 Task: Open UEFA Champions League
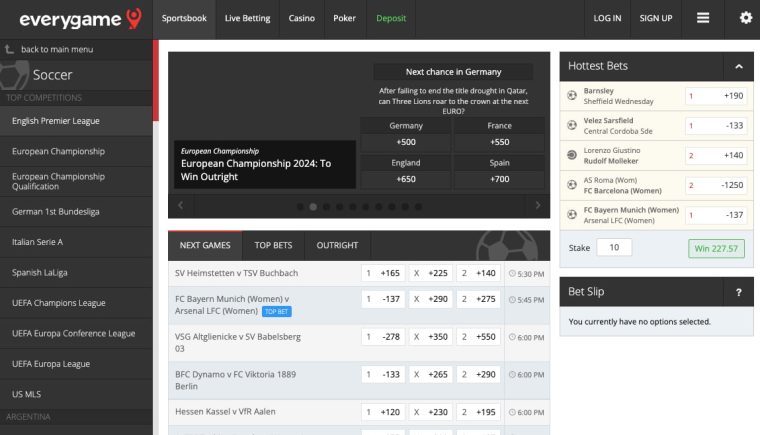pyautogui.click(x=76, y=303)
